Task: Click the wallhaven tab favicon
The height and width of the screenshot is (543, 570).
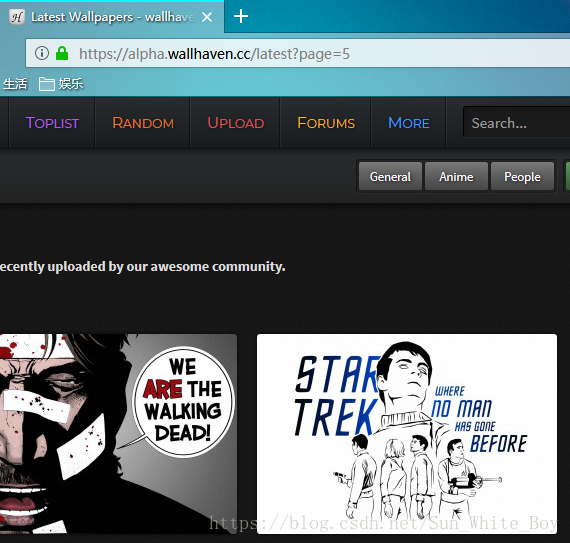Action: pyautogui.click(x=17, y=17)
